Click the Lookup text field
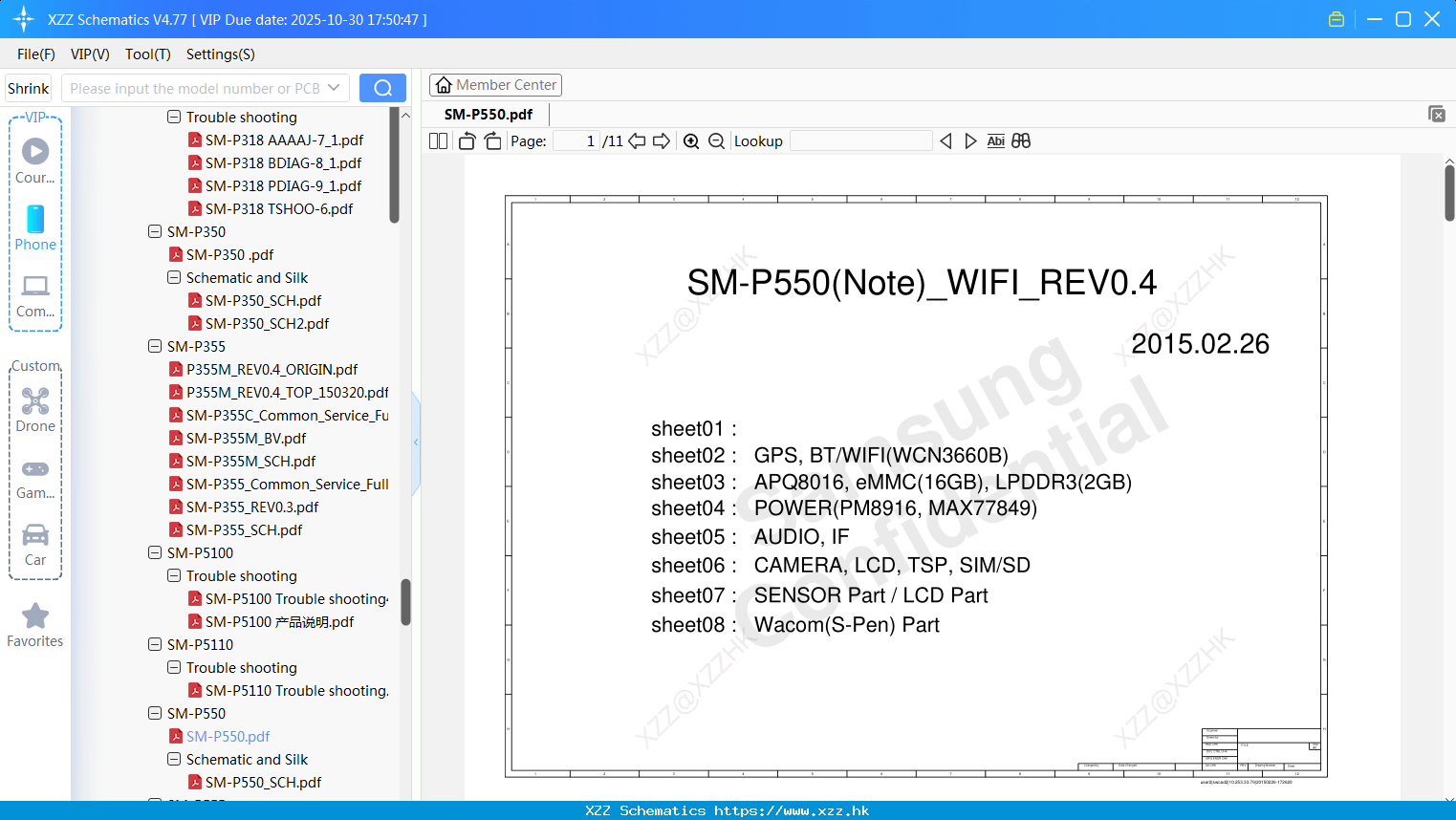 [x=860, y=141]
